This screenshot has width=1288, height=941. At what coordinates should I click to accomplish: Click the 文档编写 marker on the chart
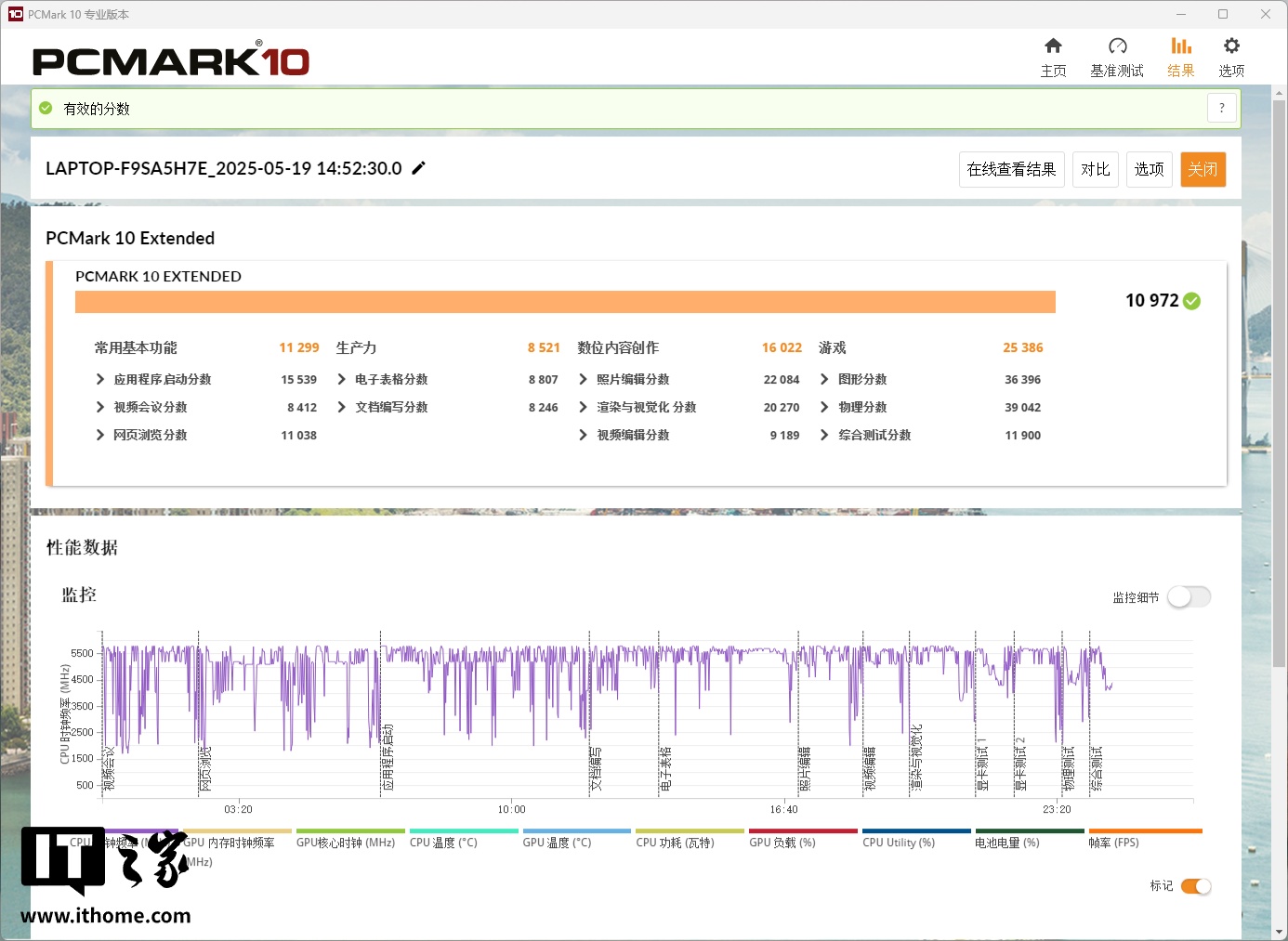[596, 768]
